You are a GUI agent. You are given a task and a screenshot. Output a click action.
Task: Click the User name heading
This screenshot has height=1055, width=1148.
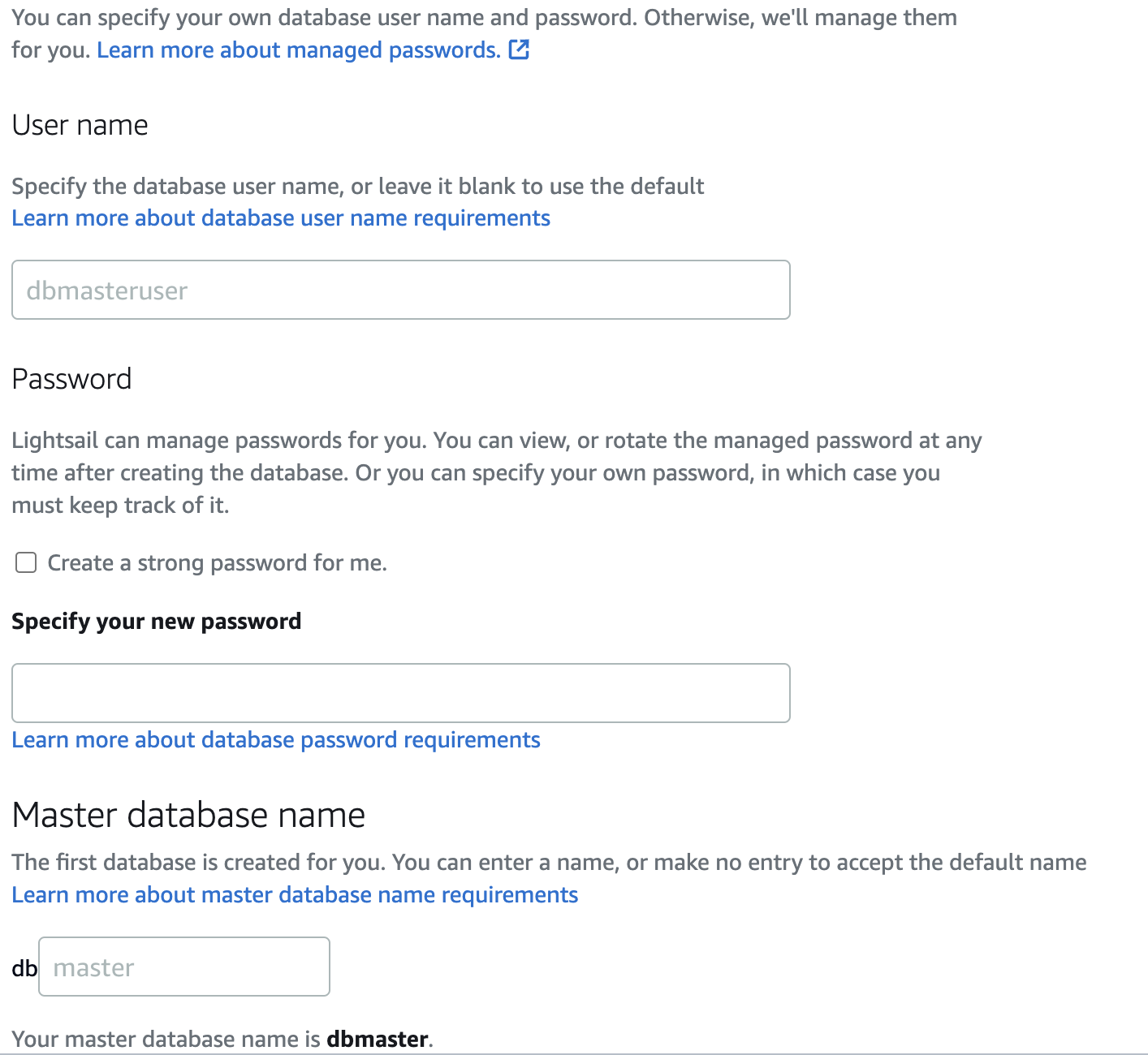tap(80, 126)
